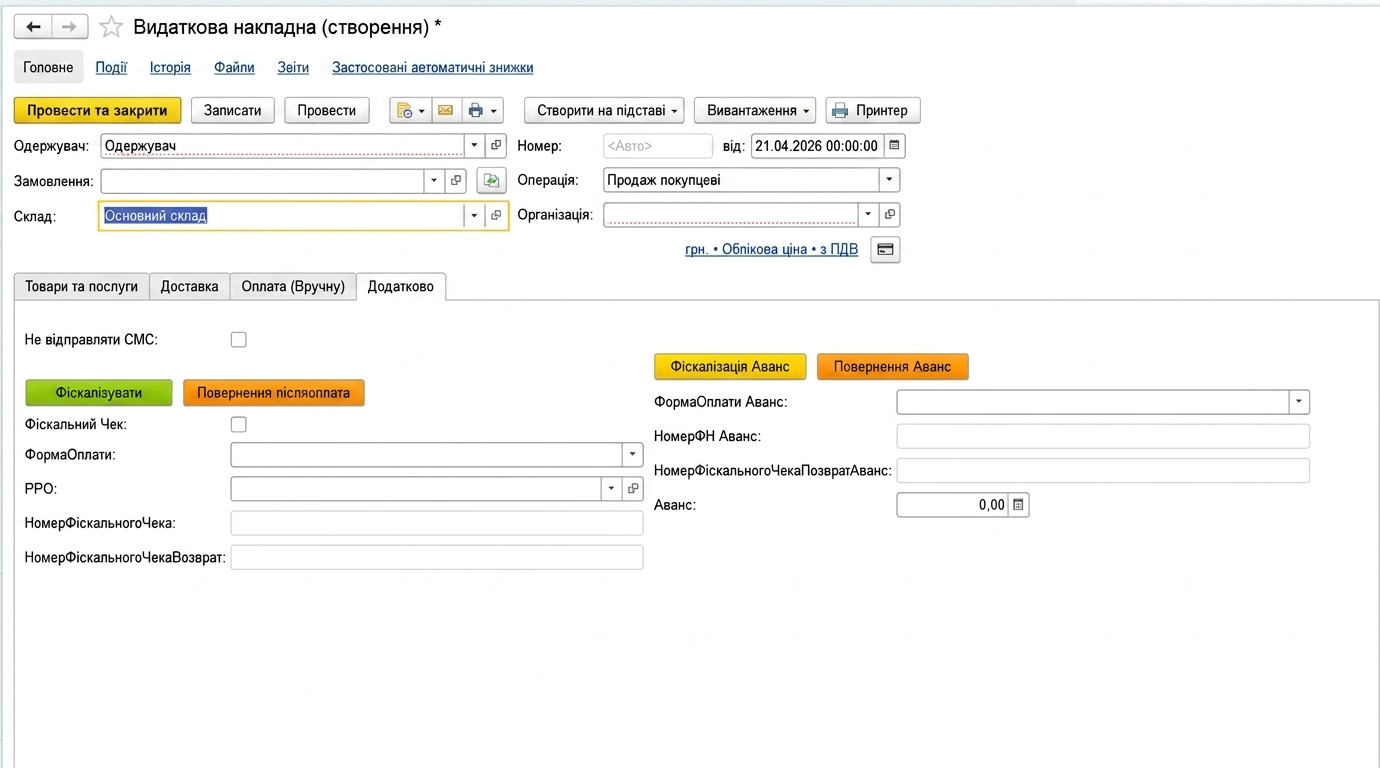The height and width of the screenshot is (768, 1380).
Task: Click the НомерФіскальногоЧека input field
Action: tap(437, 523)
